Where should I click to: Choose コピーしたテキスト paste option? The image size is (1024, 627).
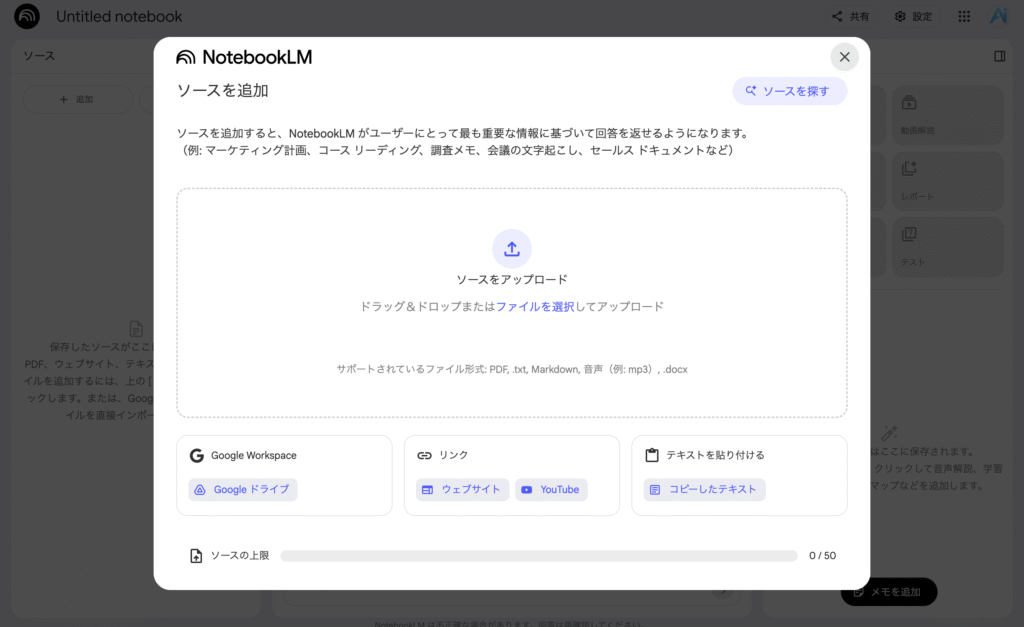tap(704, 490)
